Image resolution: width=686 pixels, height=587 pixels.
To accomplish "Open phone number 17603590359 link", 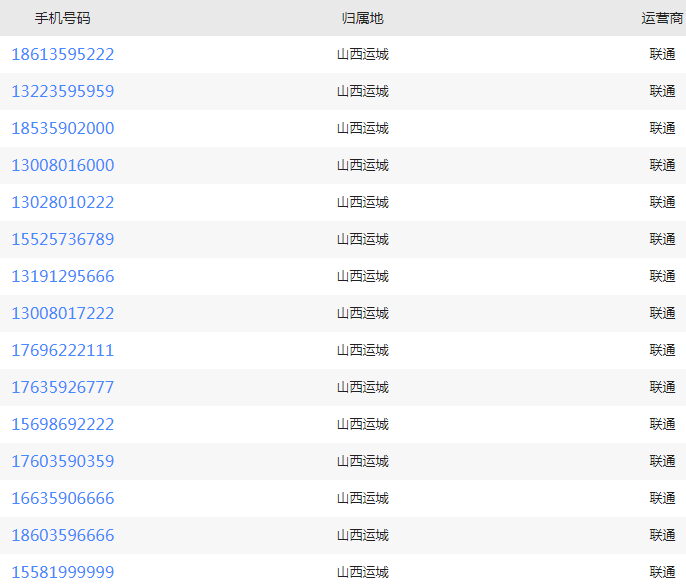I will (63, 461).
